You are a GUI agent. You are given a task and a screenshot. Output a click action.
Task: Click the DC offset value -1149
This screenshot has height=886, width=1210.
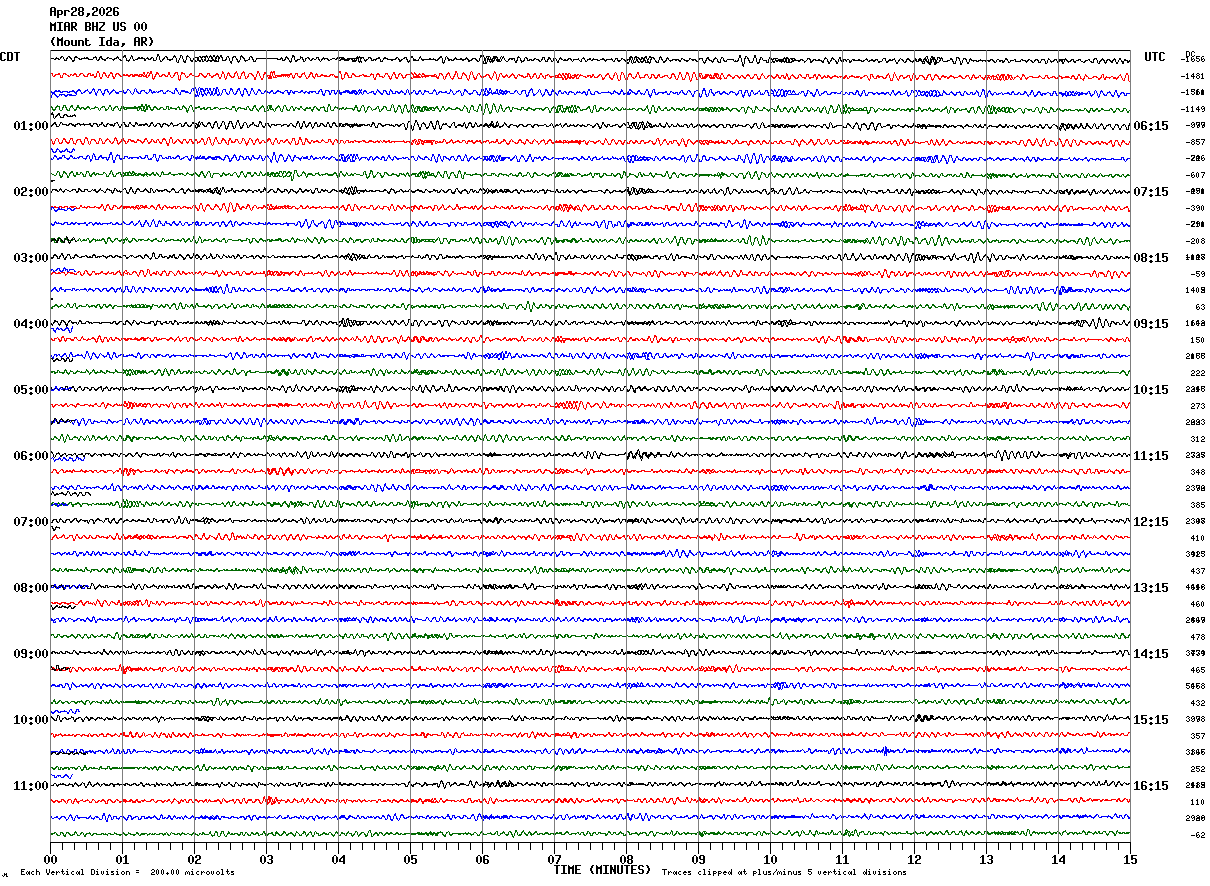tap(1193, 109)
